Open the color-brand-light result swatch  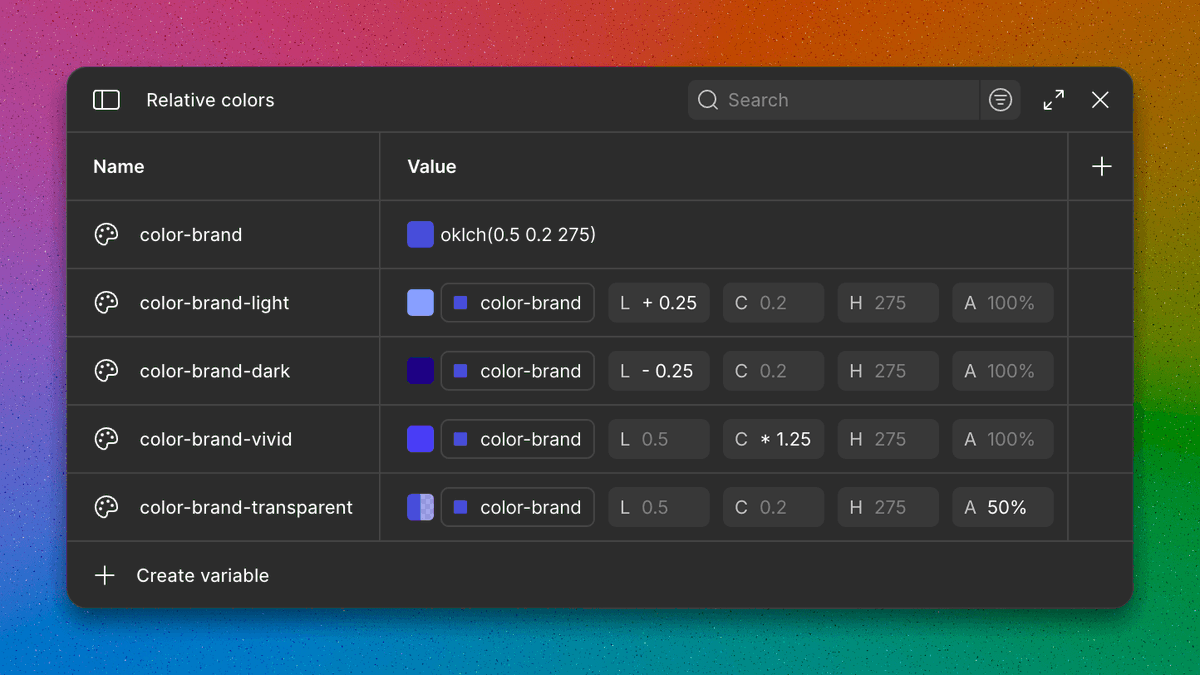(x=420, y=303)
